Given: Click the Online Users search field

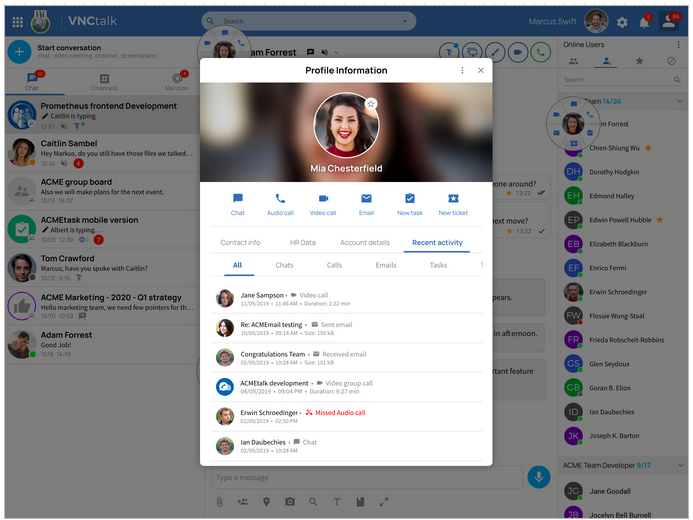Looking at the screenshot, I should pyautogui.click(x=622, y=80).
